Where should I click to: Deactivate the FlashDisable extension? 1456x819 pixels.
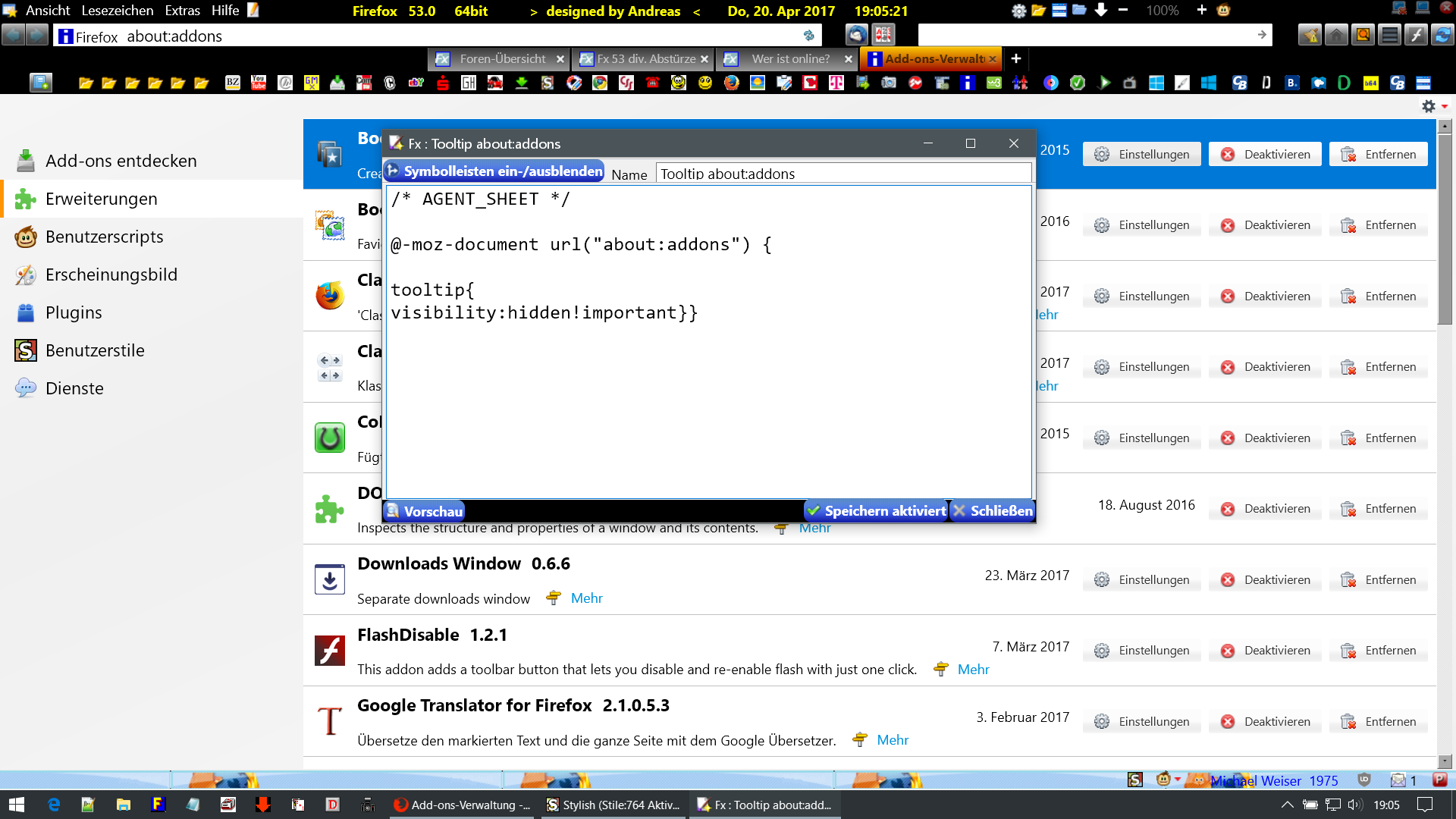pos(1265,651)
